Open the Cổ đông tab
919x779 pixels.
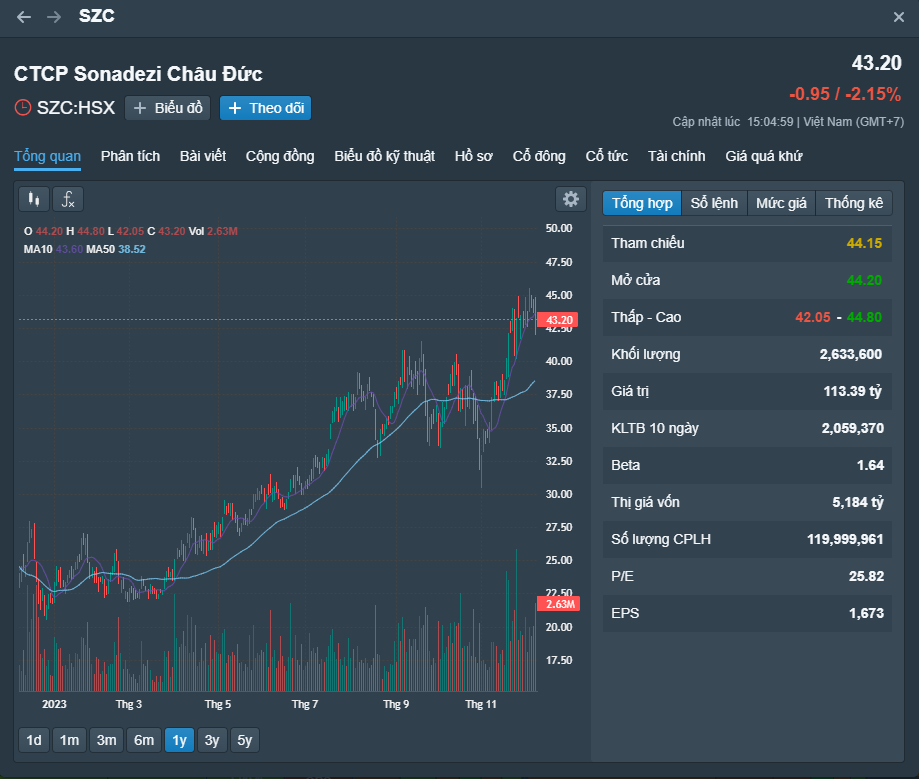pos(539,157)
